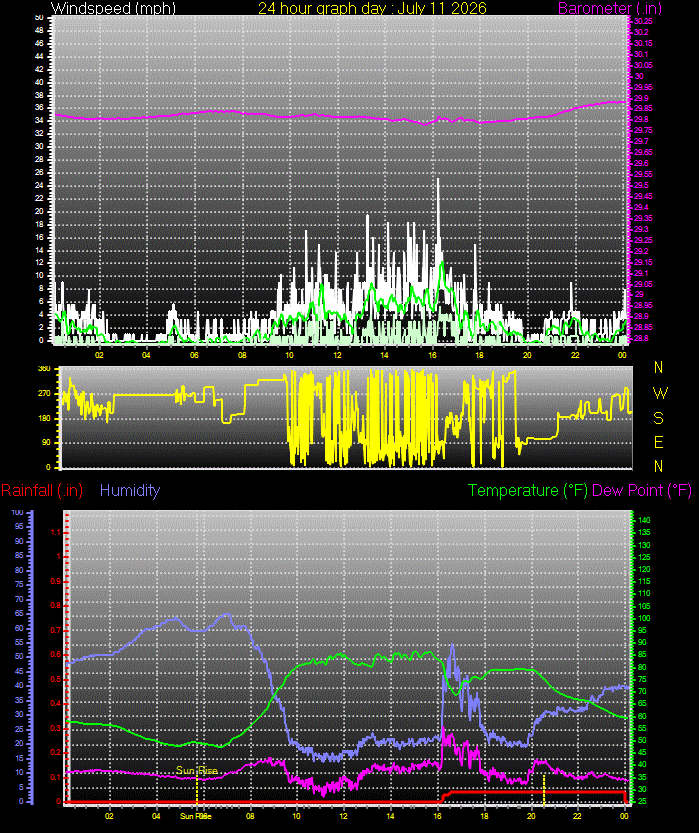The width and height of the screenshot is (699, 833).
Task: Click the "29.5" barometer axis value
Action: (641, 185)
